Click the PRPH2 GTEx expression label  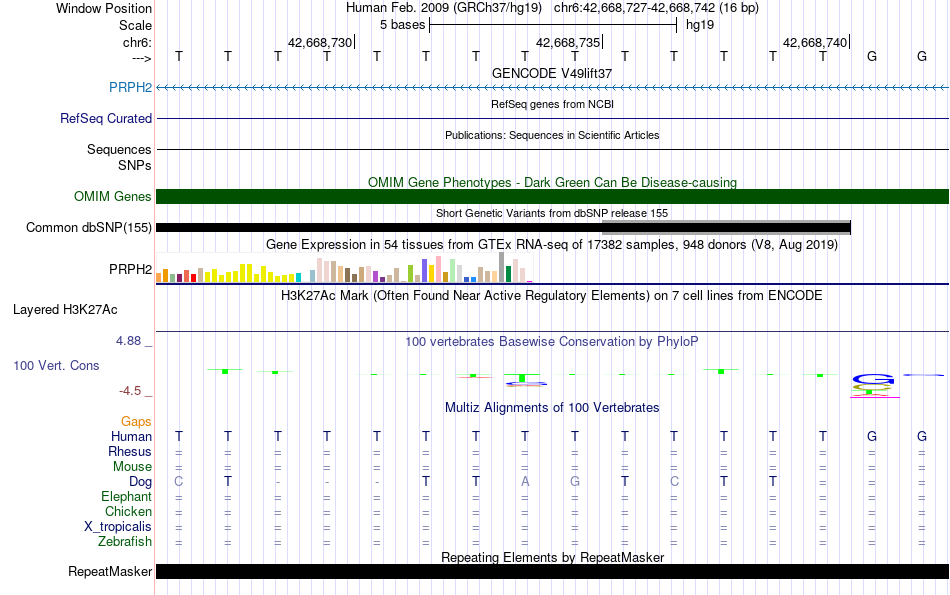pos(130,269)
